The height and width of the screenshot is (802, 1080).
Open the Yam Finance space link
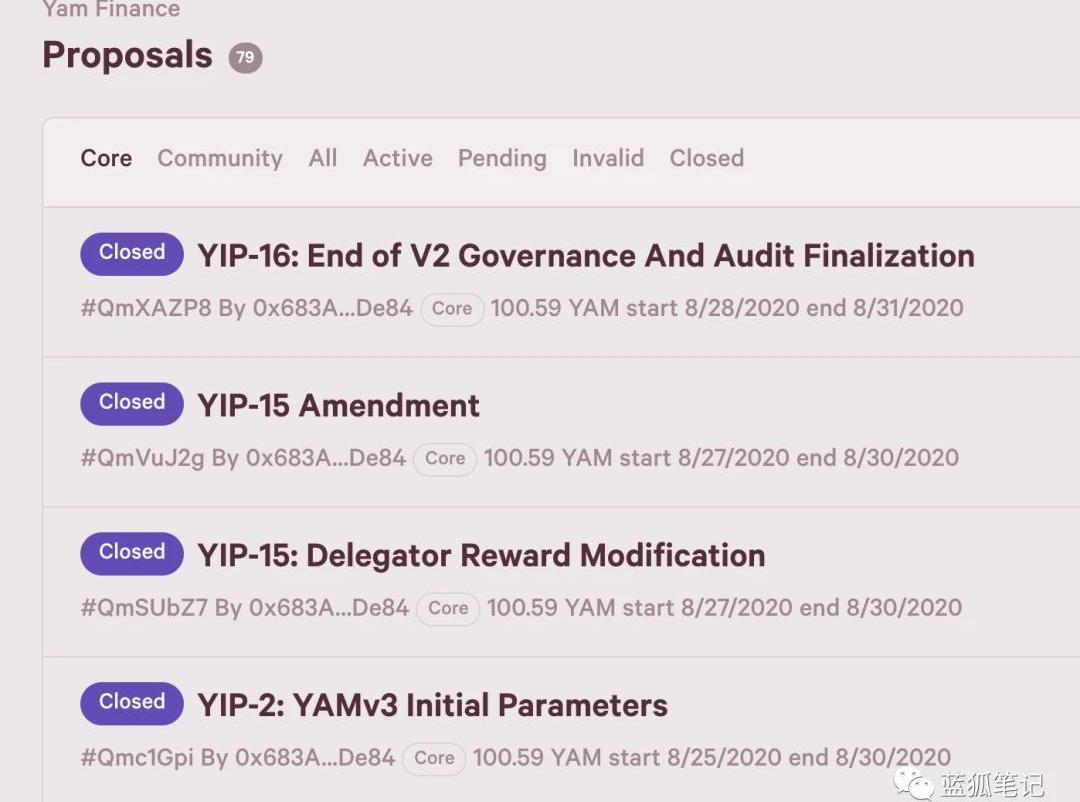pyautogui.click(x=111, y=10)
